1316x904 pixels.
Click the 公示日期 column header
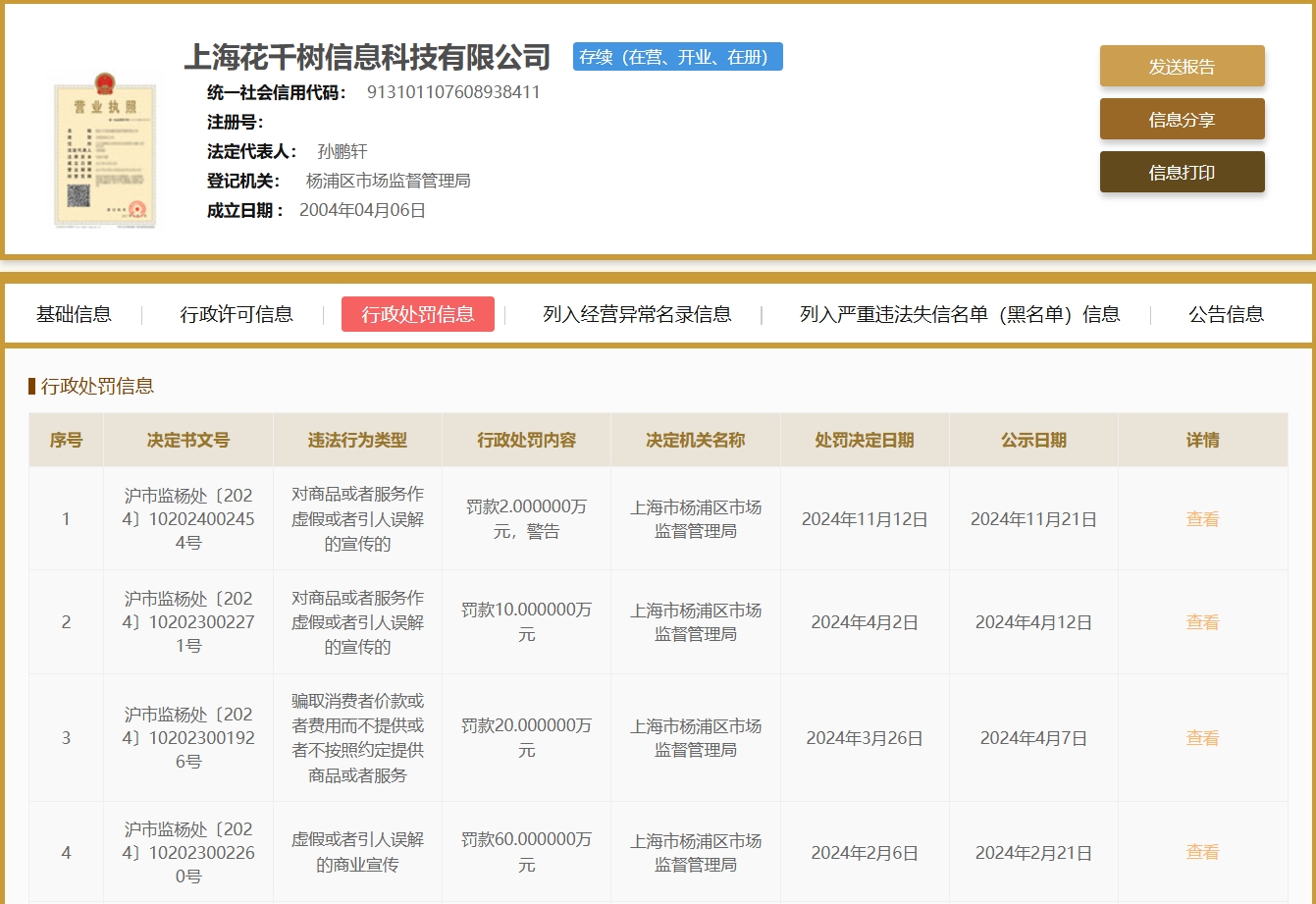[1033, 440]
